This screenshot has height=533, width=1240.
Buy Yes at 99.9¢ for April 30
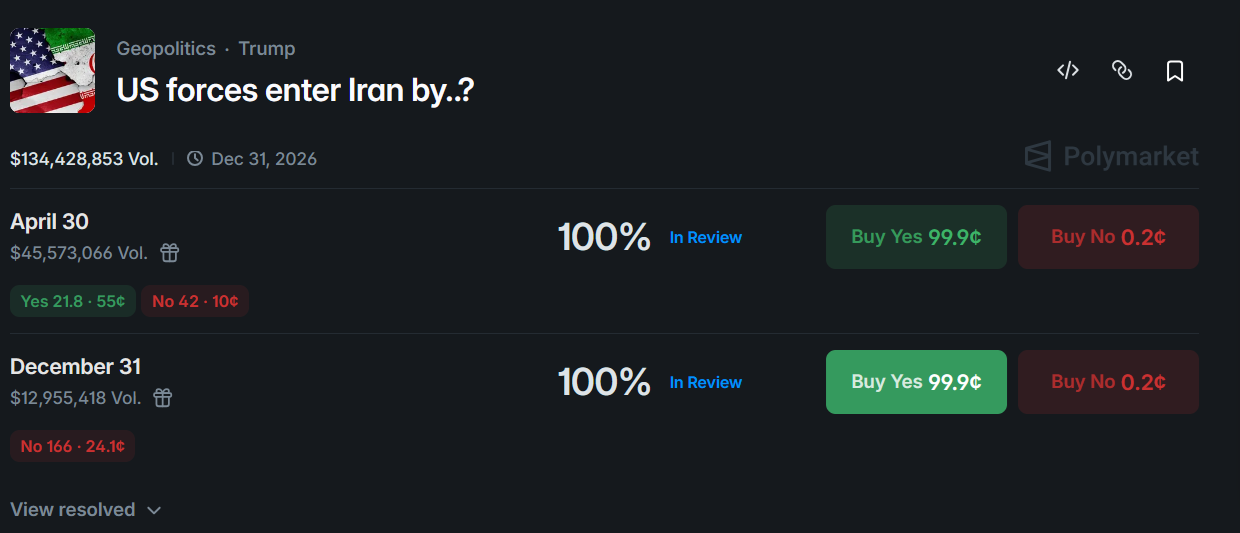[916, 237]
